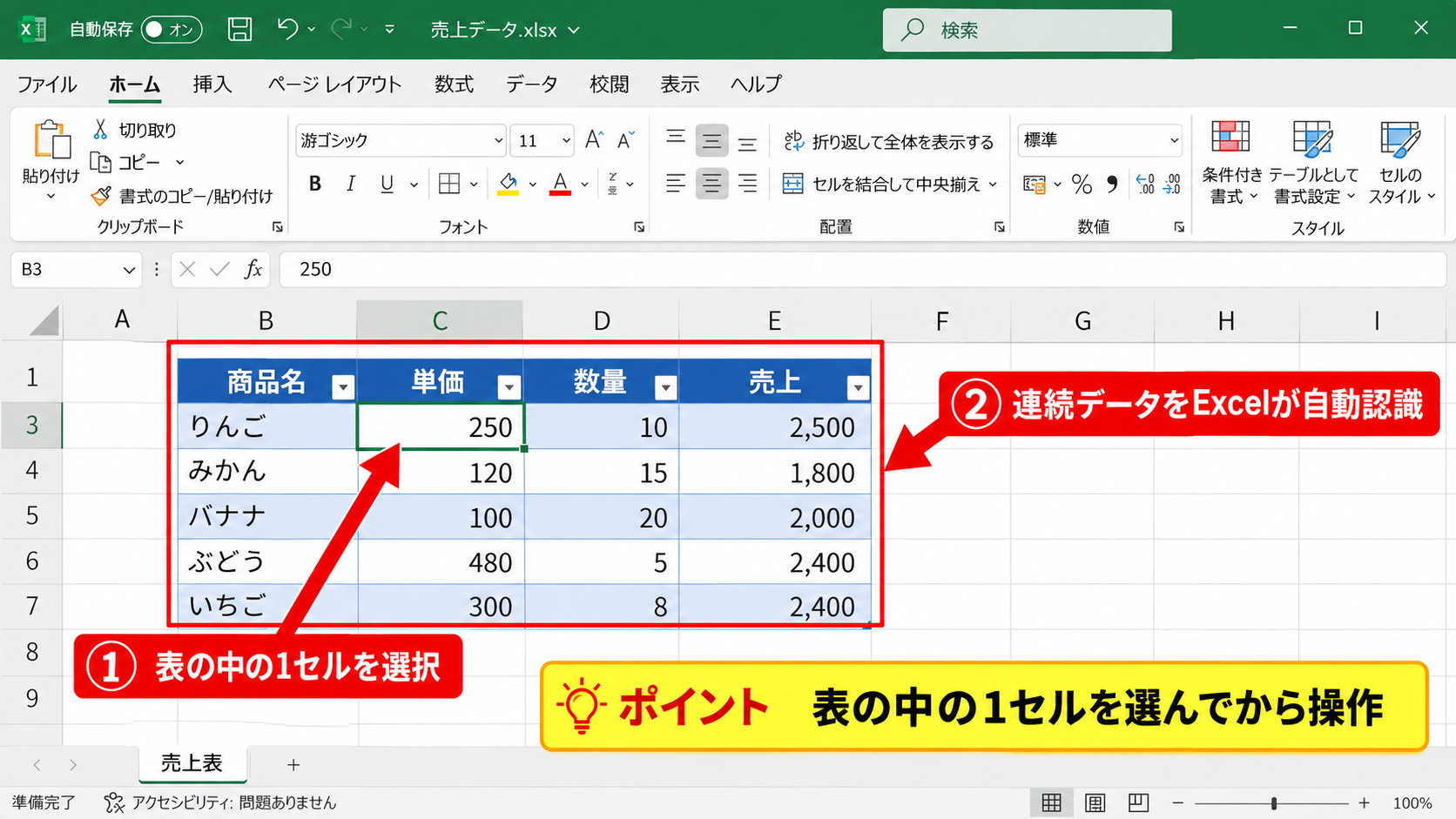
Task: Apply Bold formatting
Action: pos(315,184)
